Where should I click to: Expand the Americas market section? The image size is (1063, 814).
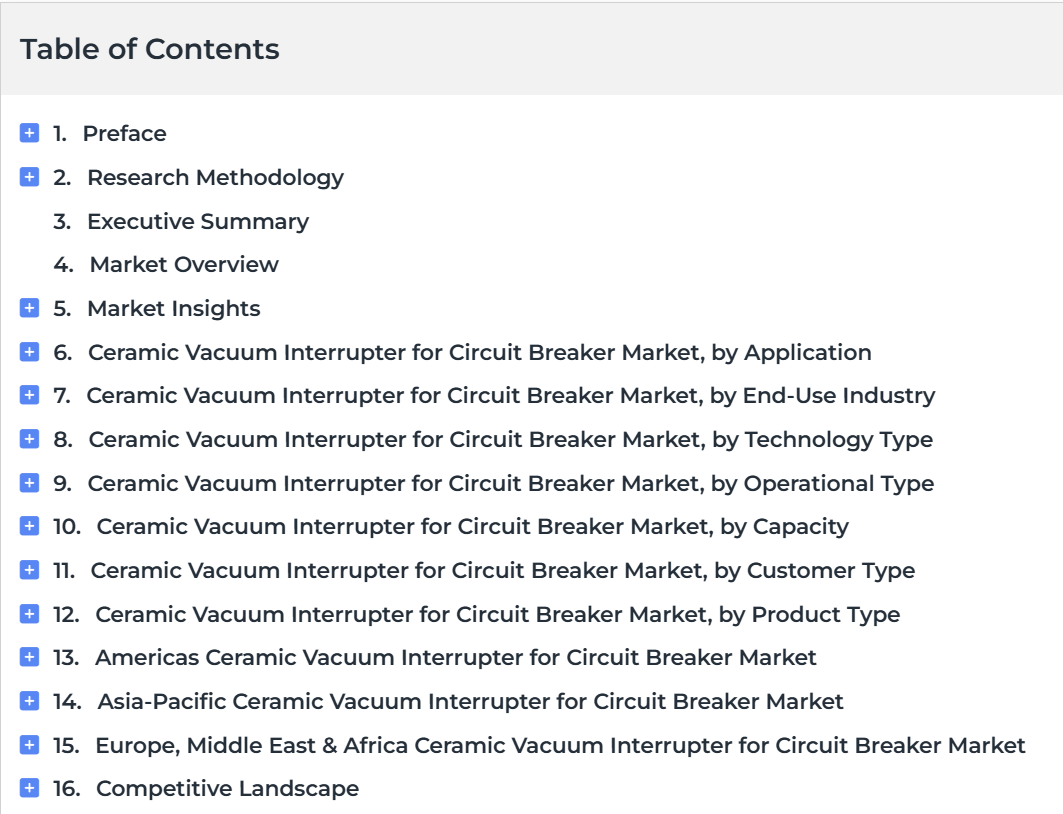click(x=29, y=657)
